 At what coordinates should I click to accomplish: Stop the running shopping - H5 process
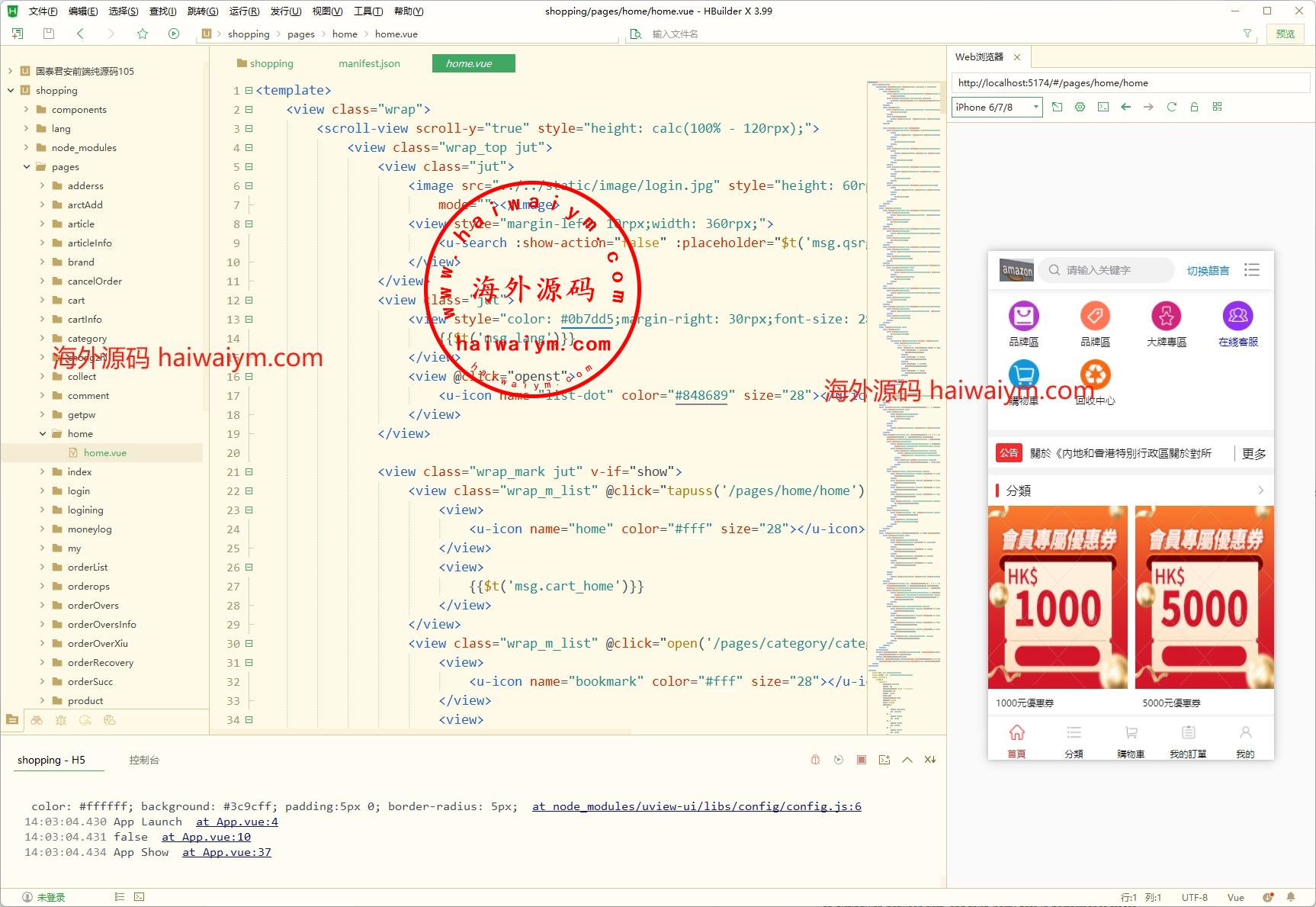tap(861, 760)
